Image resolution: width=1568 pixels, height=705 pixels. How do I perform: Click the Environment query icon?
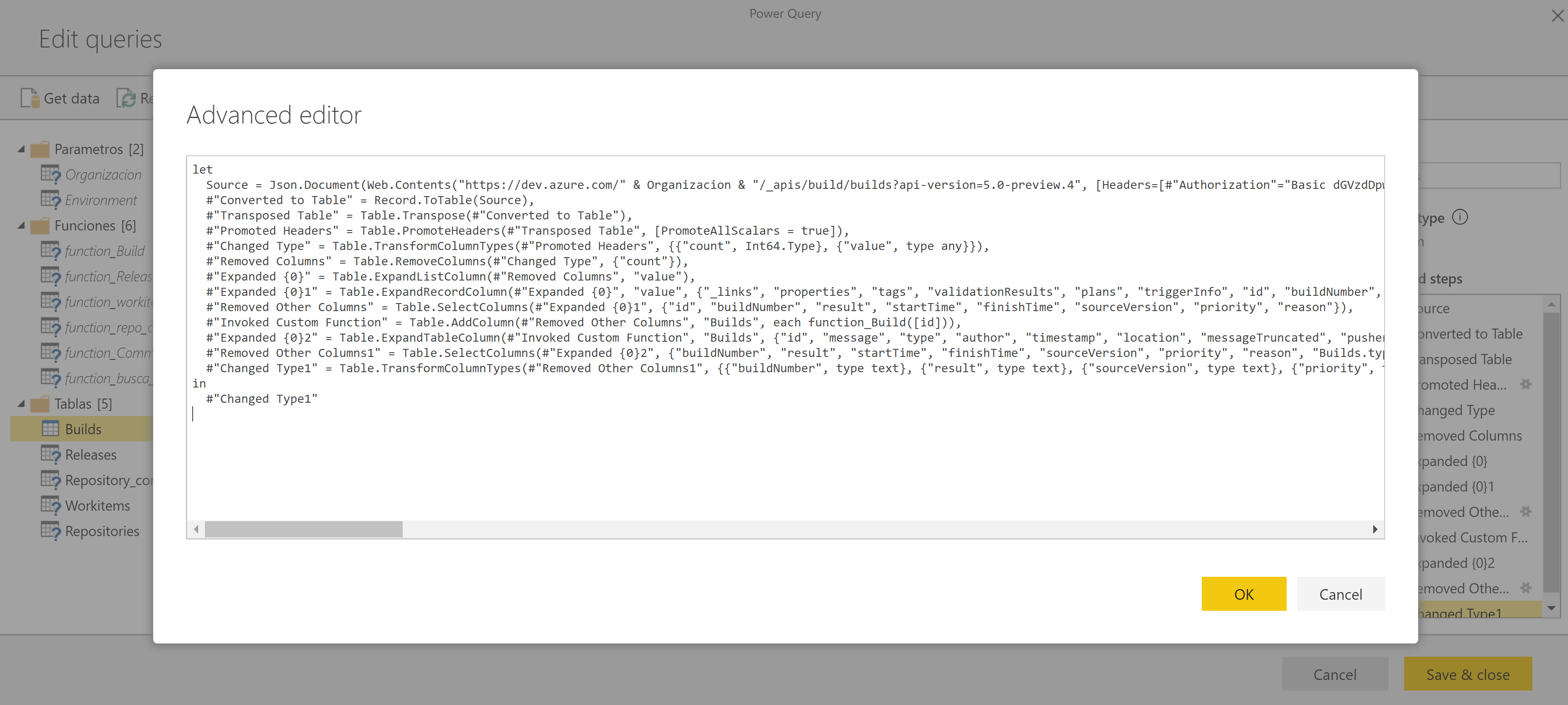click(x=50, y=200)
